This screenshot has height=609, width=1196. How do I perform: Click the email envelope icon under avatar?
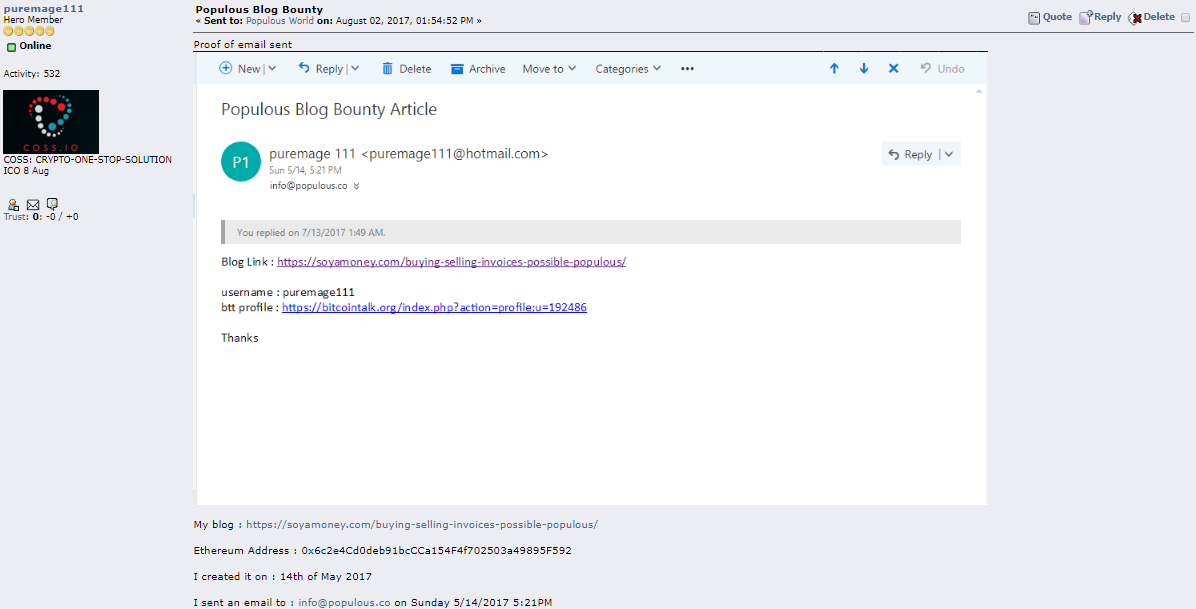click(x=33, y=205)
